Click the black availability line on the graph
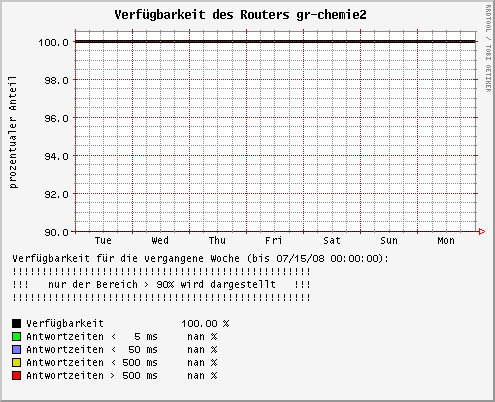This screenshot has height=402, width=495. (276, 42)
